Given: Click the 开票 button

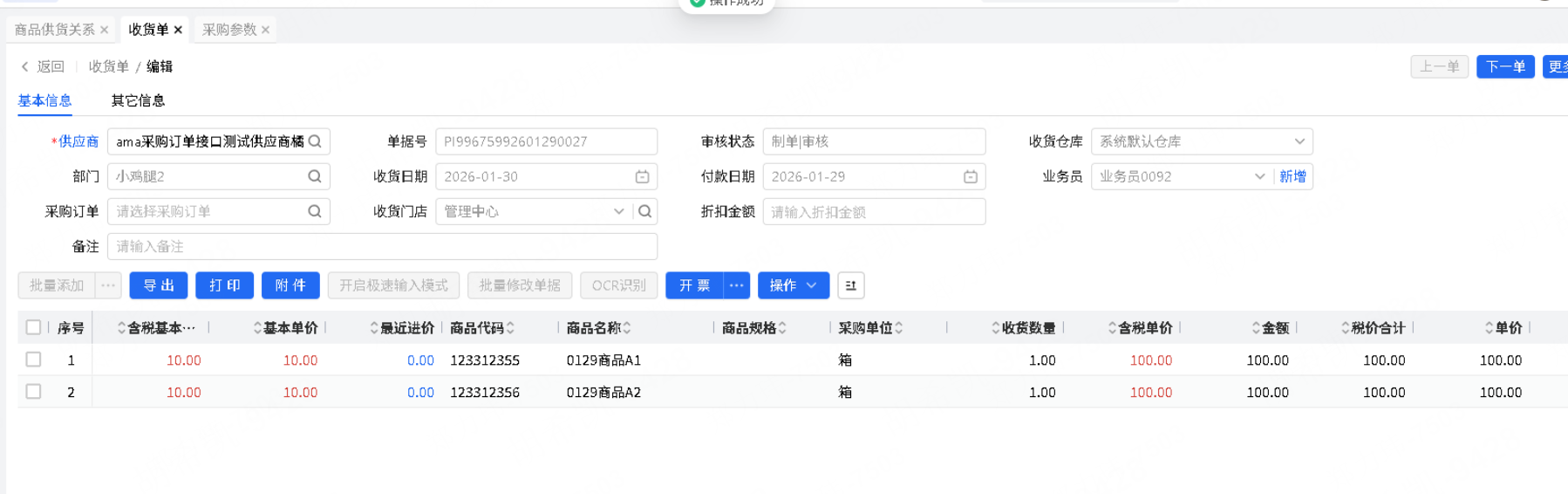Looking at the screenshot, I should point(695,285).
